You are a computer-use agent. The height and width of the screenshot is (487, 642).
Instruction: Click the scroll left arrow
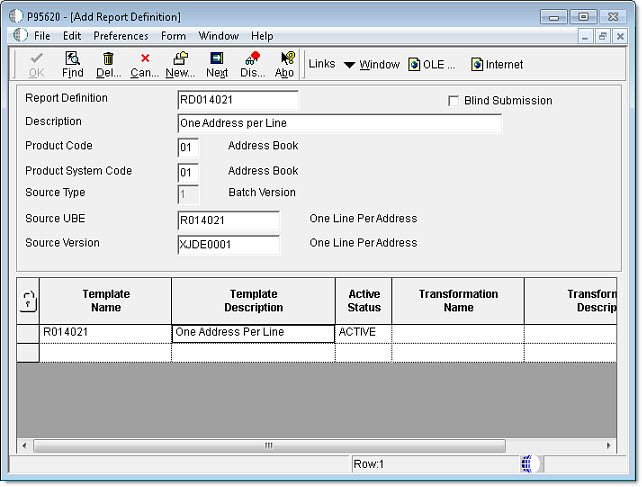point(25,446)
